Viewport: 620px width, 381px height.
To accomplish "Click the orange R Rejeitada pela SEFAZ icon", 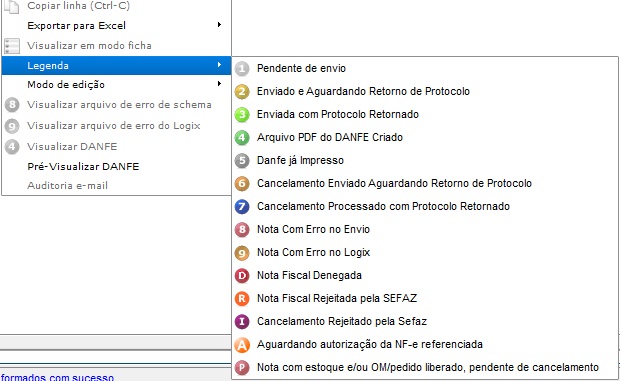I will [242, 298].
